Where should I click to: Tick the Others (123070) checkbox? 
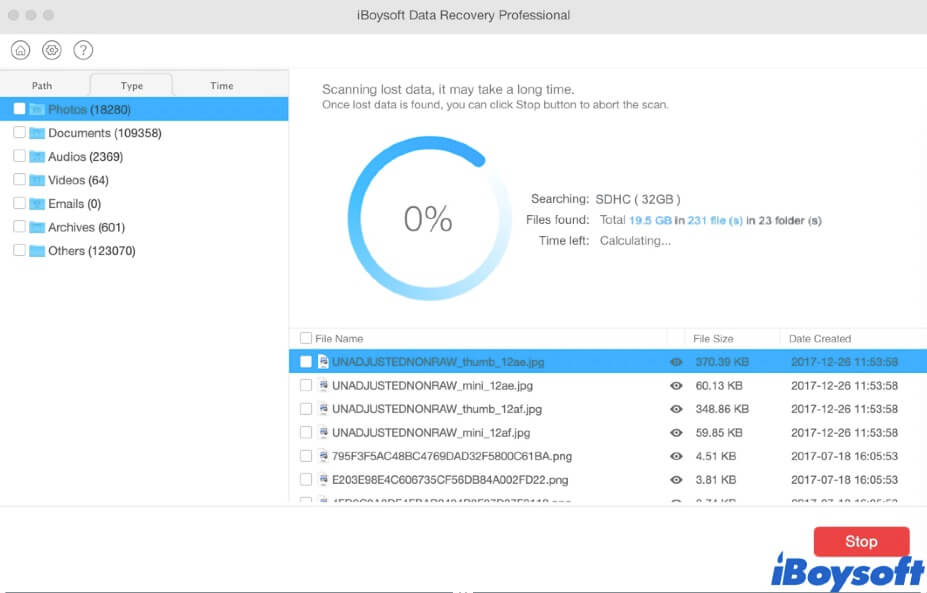point(20,251)
